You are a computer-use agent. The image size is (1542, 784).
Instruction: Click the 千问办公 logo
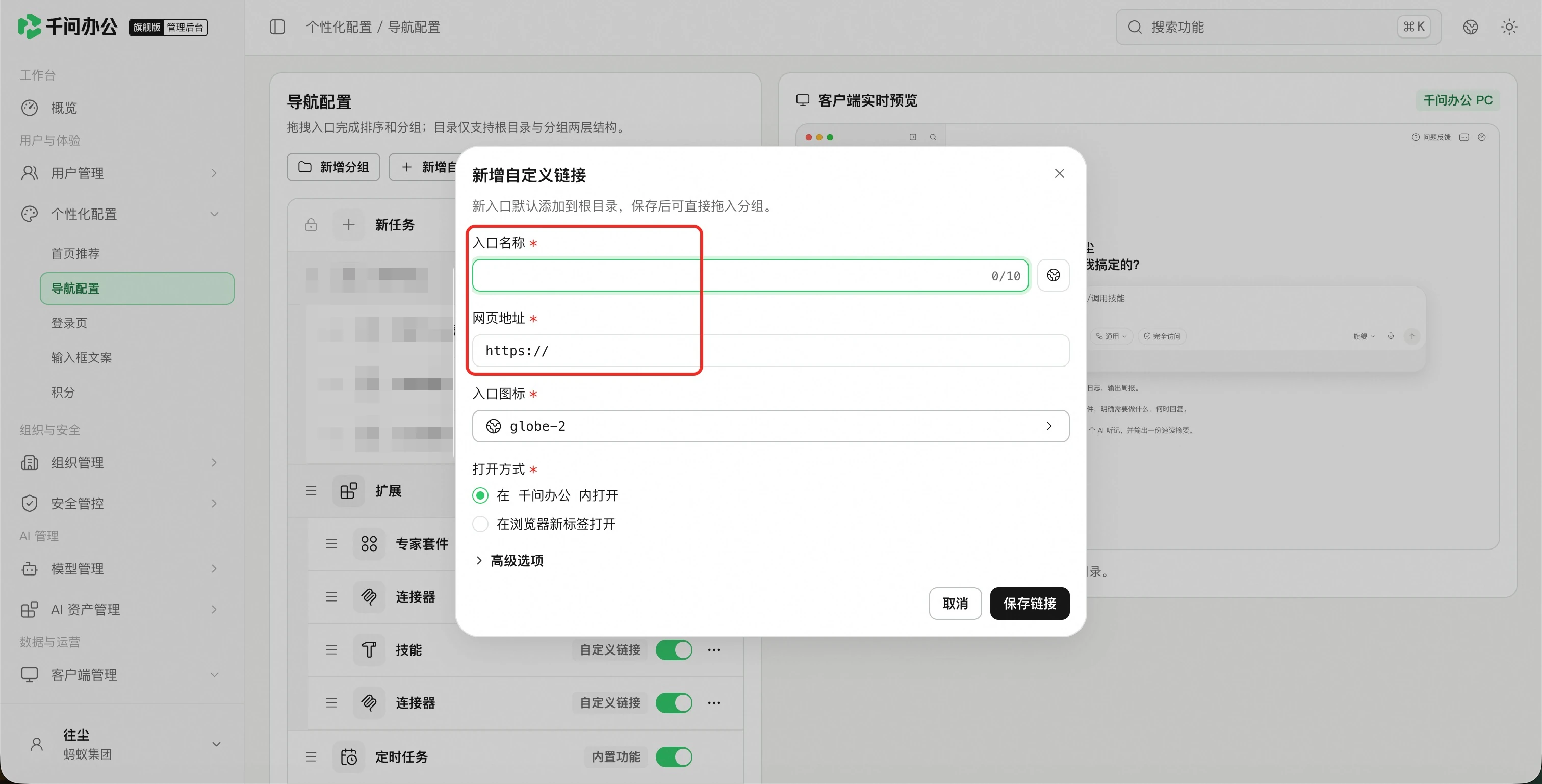68,27
